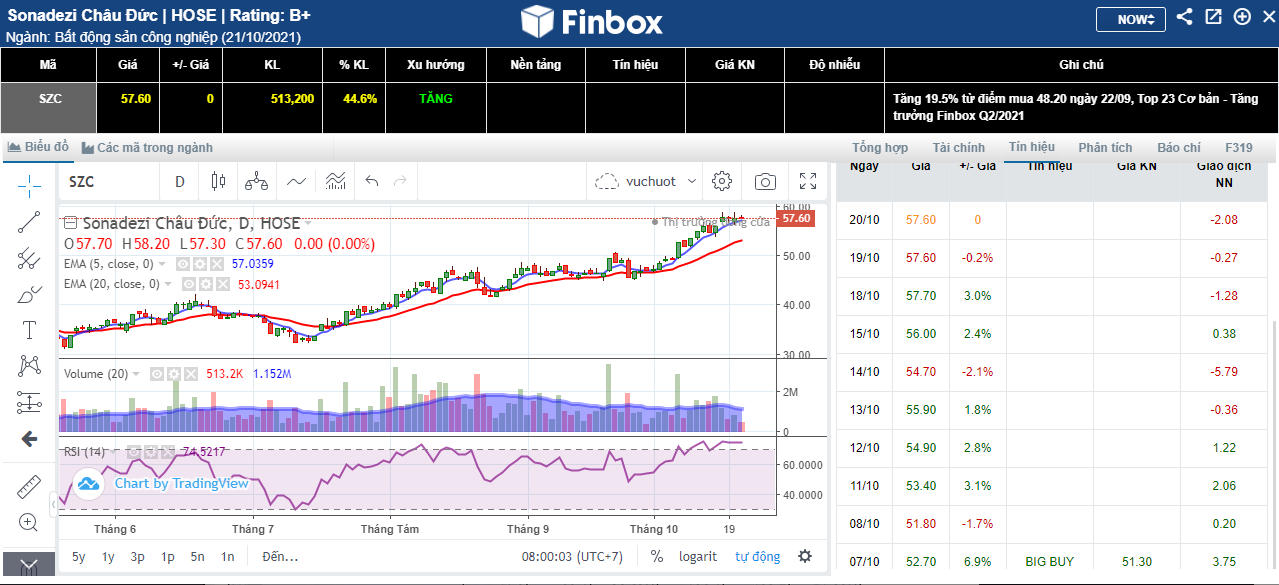Select the brush drawing tool
The height and width of the screenshot is (585, 1279).
tap(29, 294)
